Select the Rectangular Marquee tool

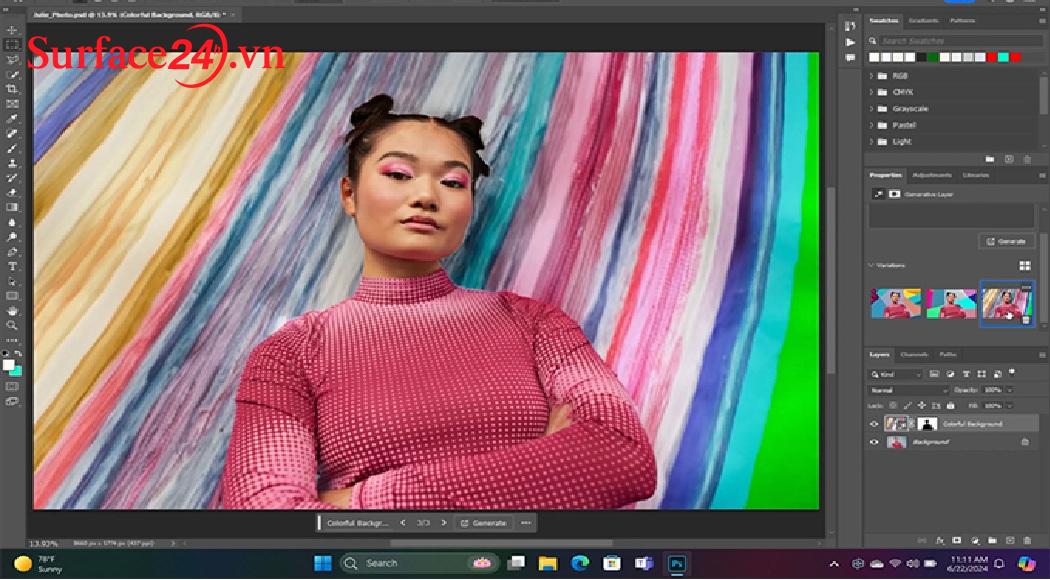(13, 45)
